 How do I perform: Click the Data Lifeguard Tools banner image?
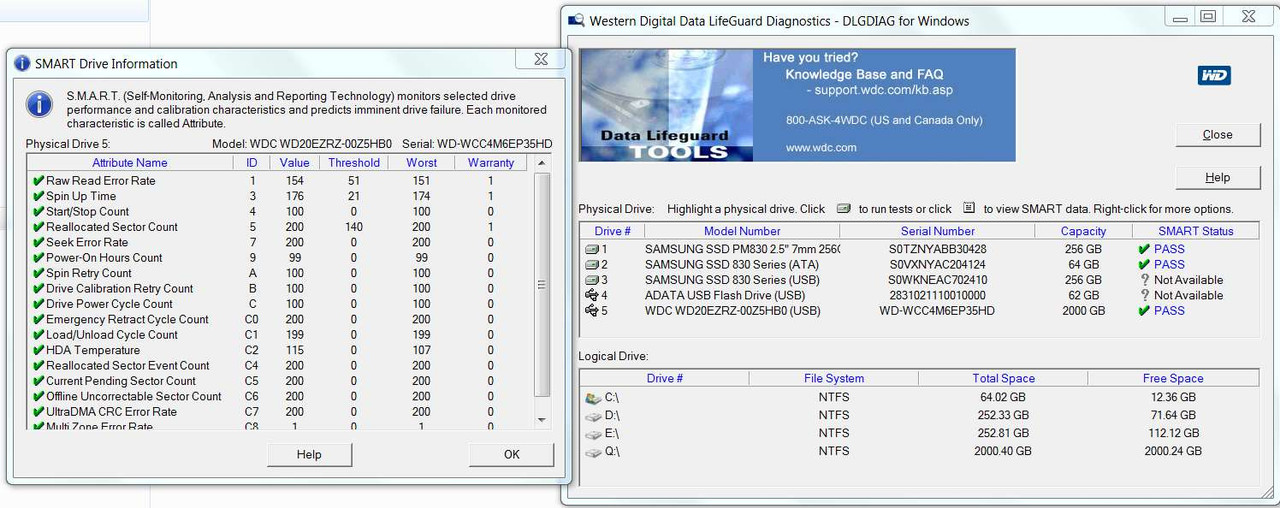(798, 105)
